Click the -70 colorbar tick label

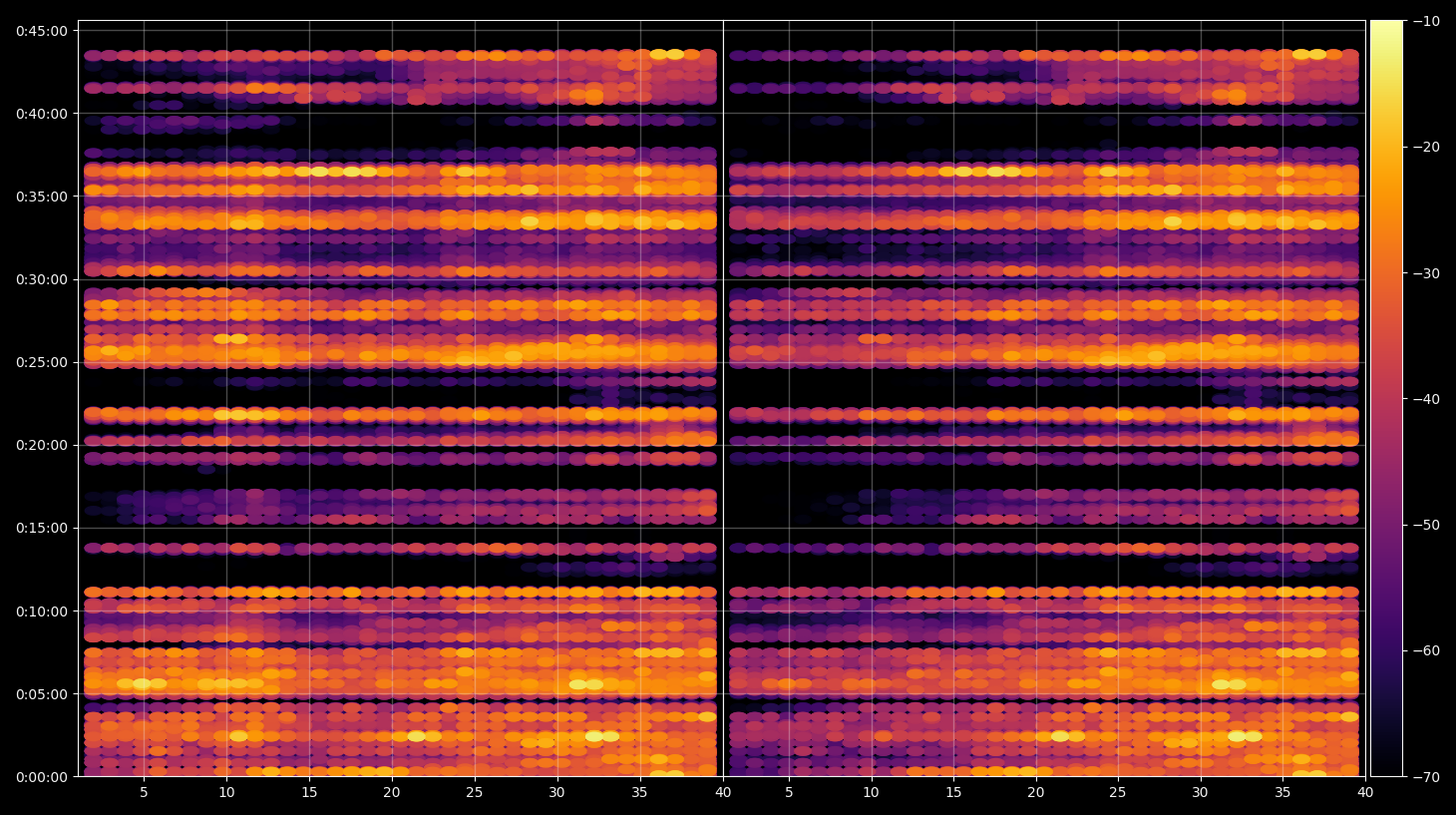[x=1427, y=777]
